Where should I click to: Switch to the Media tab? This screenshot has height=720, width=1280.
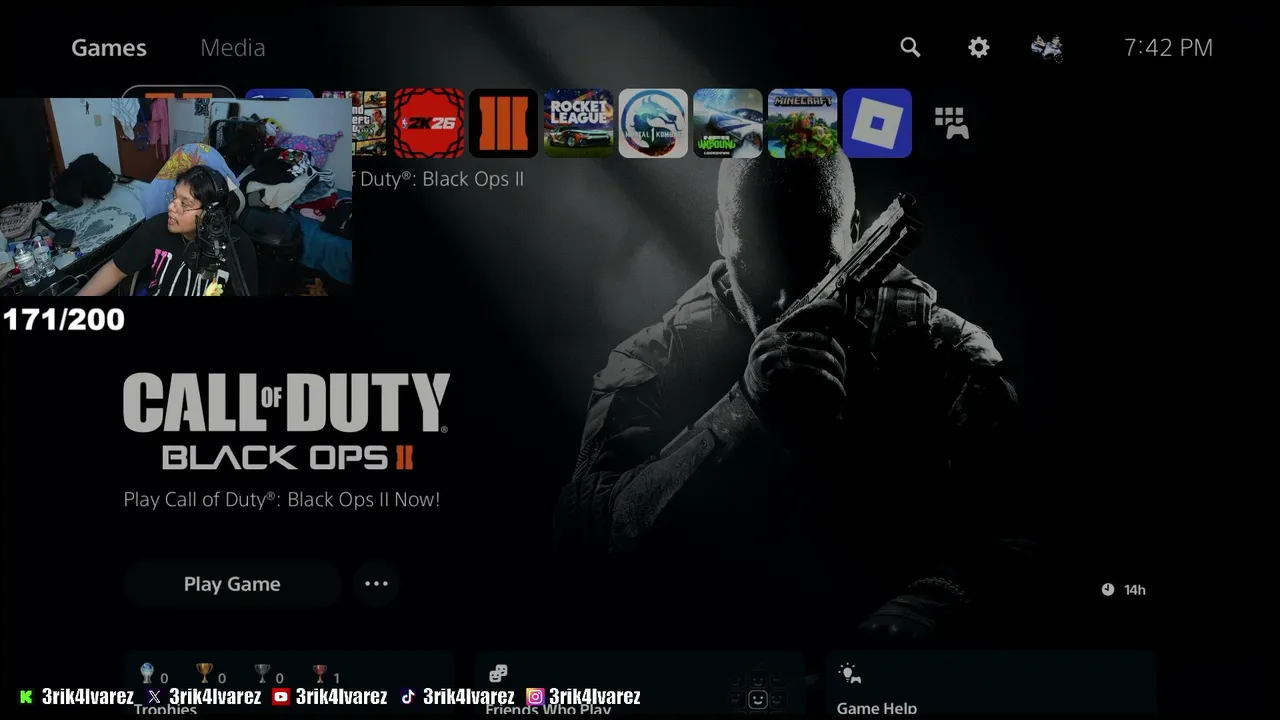click(x=233, y=48)
